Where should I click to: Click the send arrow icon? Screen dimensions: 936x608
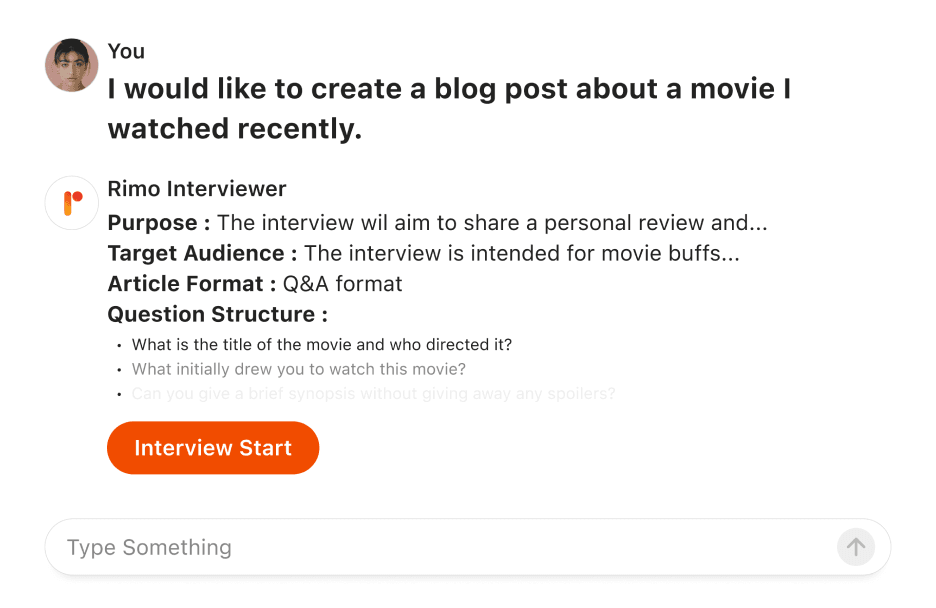855,547
